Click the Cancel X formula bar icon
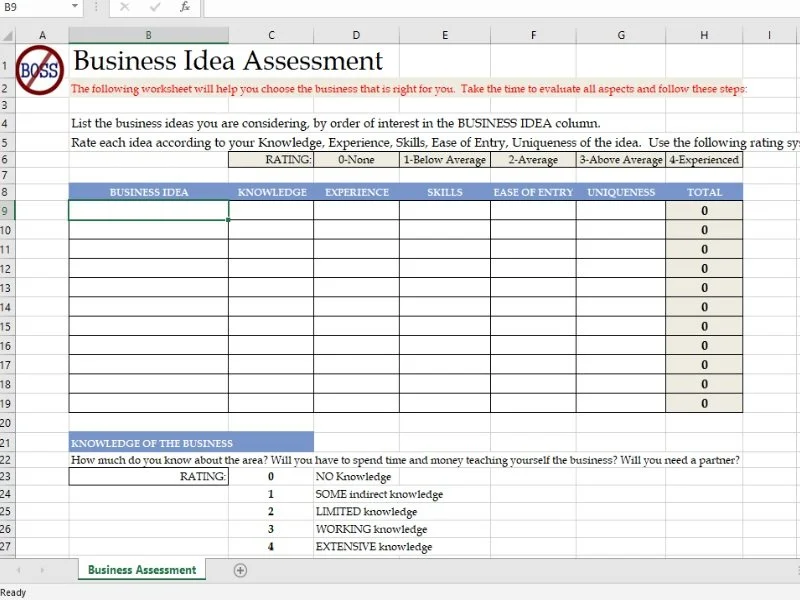 click(x=124, y=7)
